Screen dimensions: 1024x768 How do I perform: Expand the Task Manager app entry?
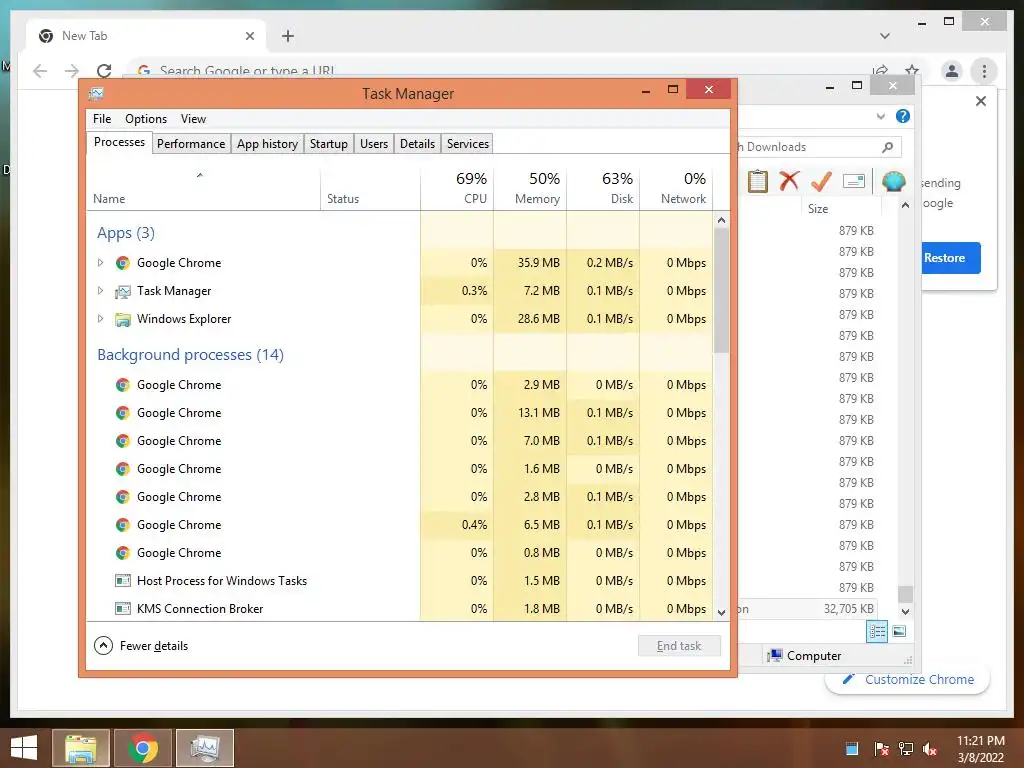(x=100, y=291)
